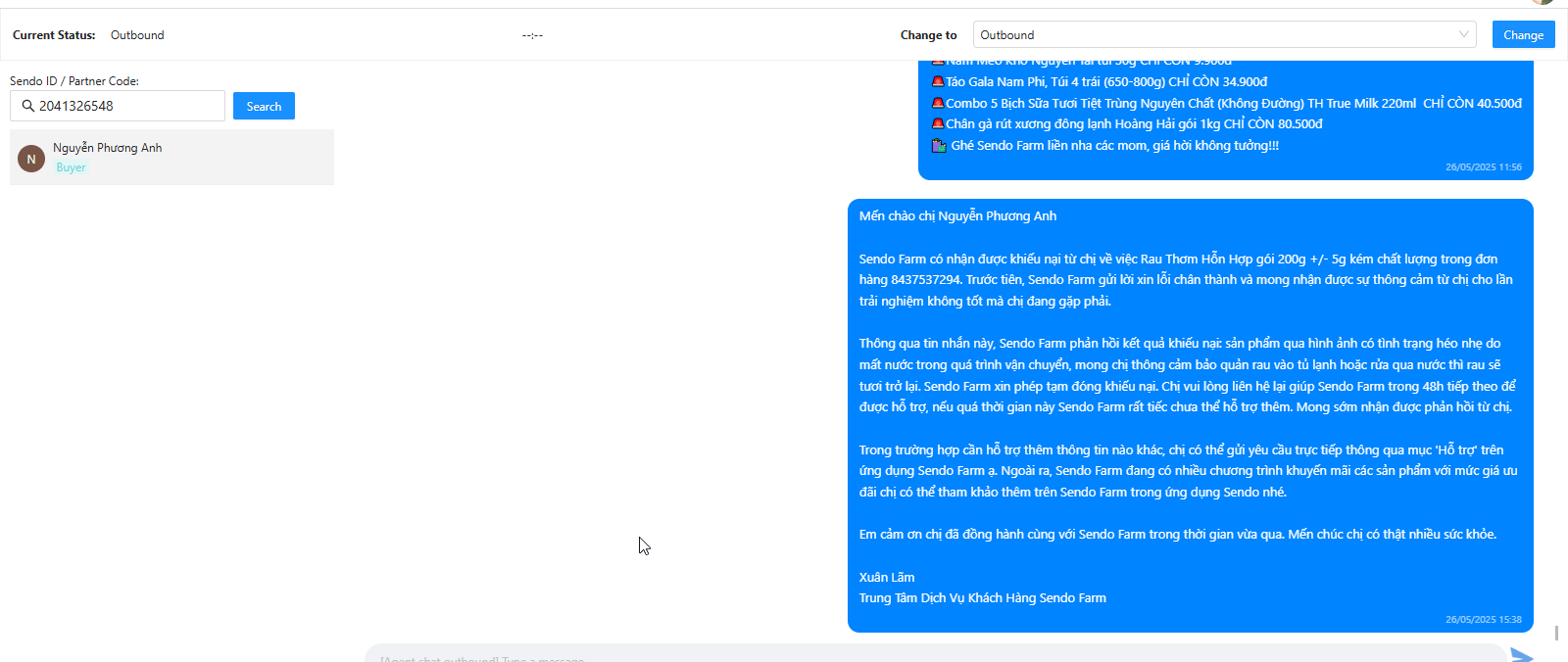Select the Nguyễn Phương Anh contact row

[x=171, y=157]
